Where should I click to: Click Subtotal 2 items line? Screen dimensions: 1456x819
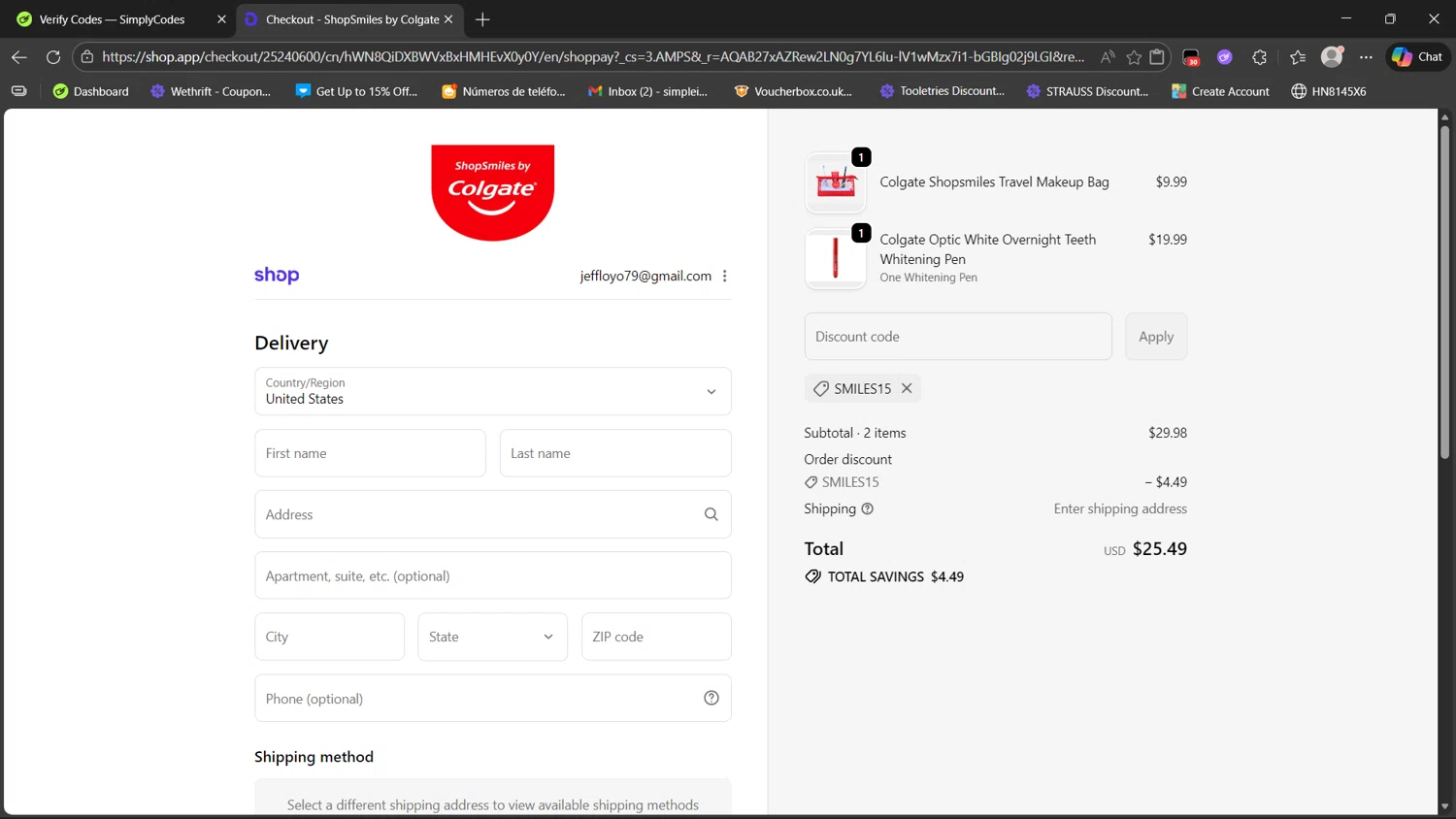coord(995,433)
